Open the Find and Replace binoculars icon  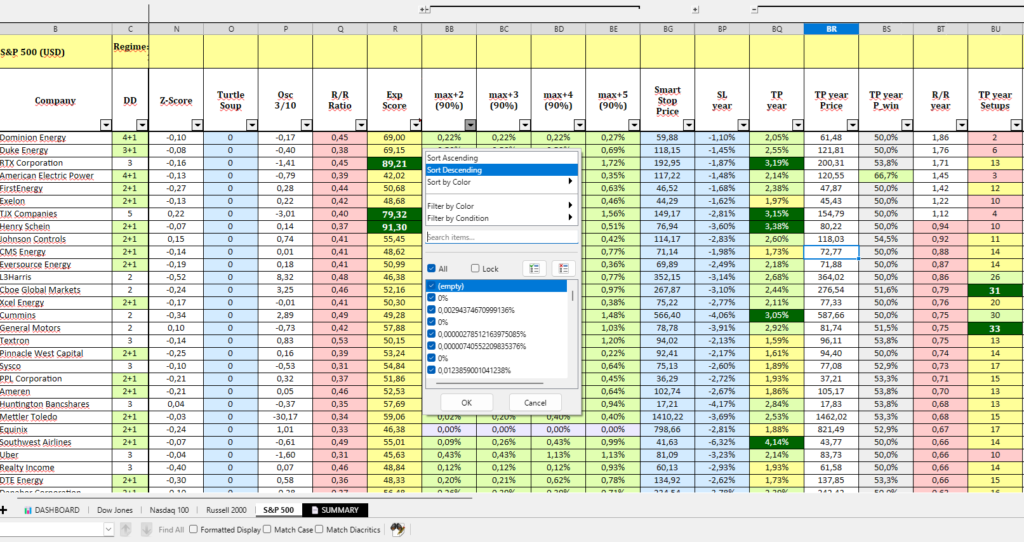(397, 529)
